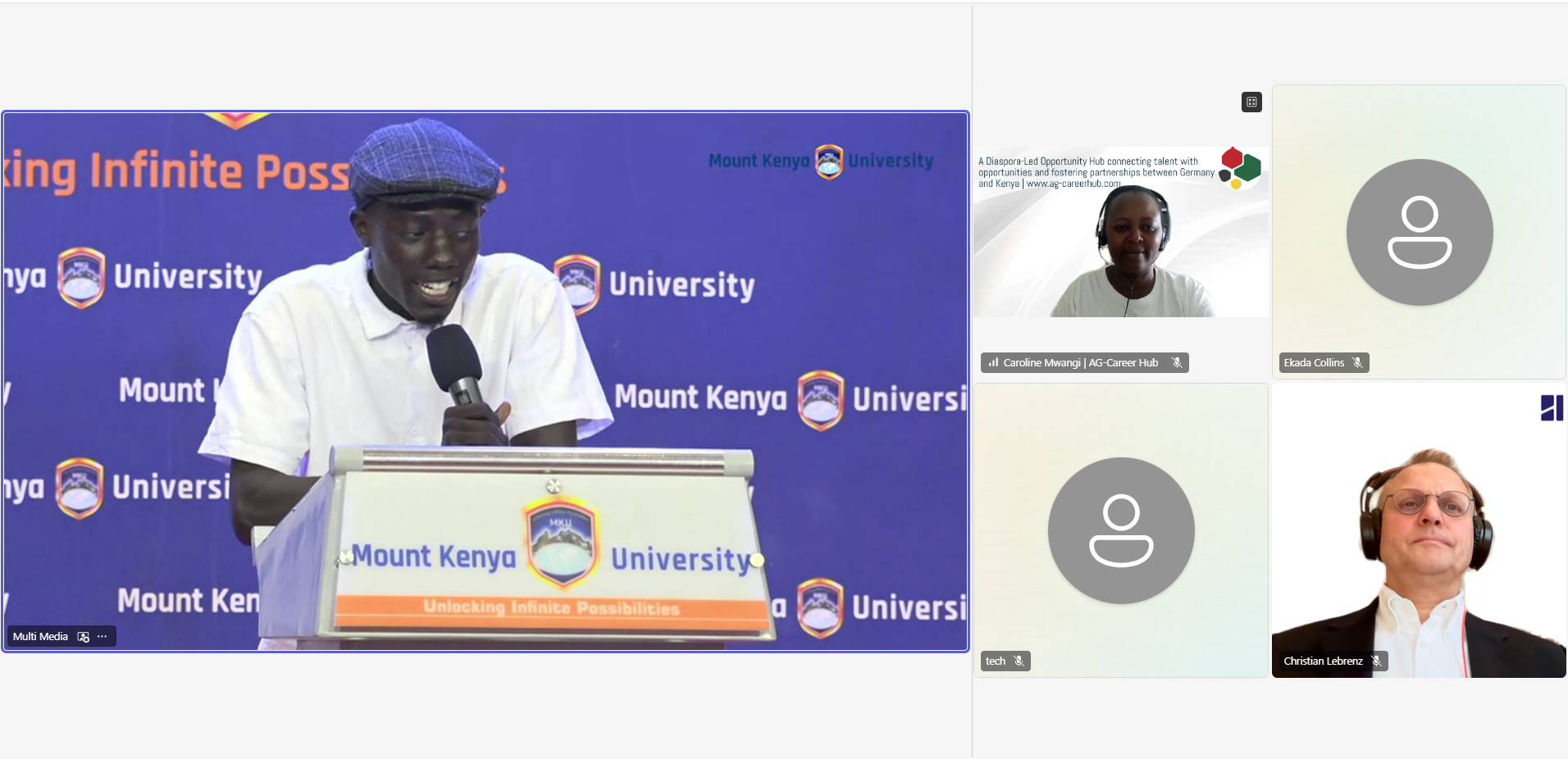Click the Ekada Collins name label

point(1314,363)
